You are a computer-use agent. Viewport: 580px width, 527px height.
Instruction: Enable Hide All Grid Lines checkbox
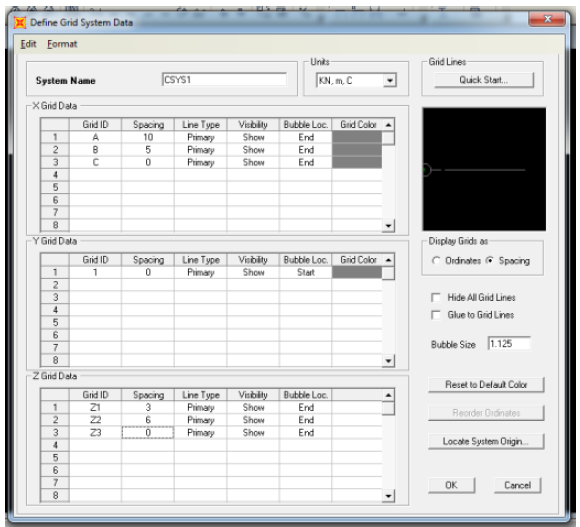point(436,297)
